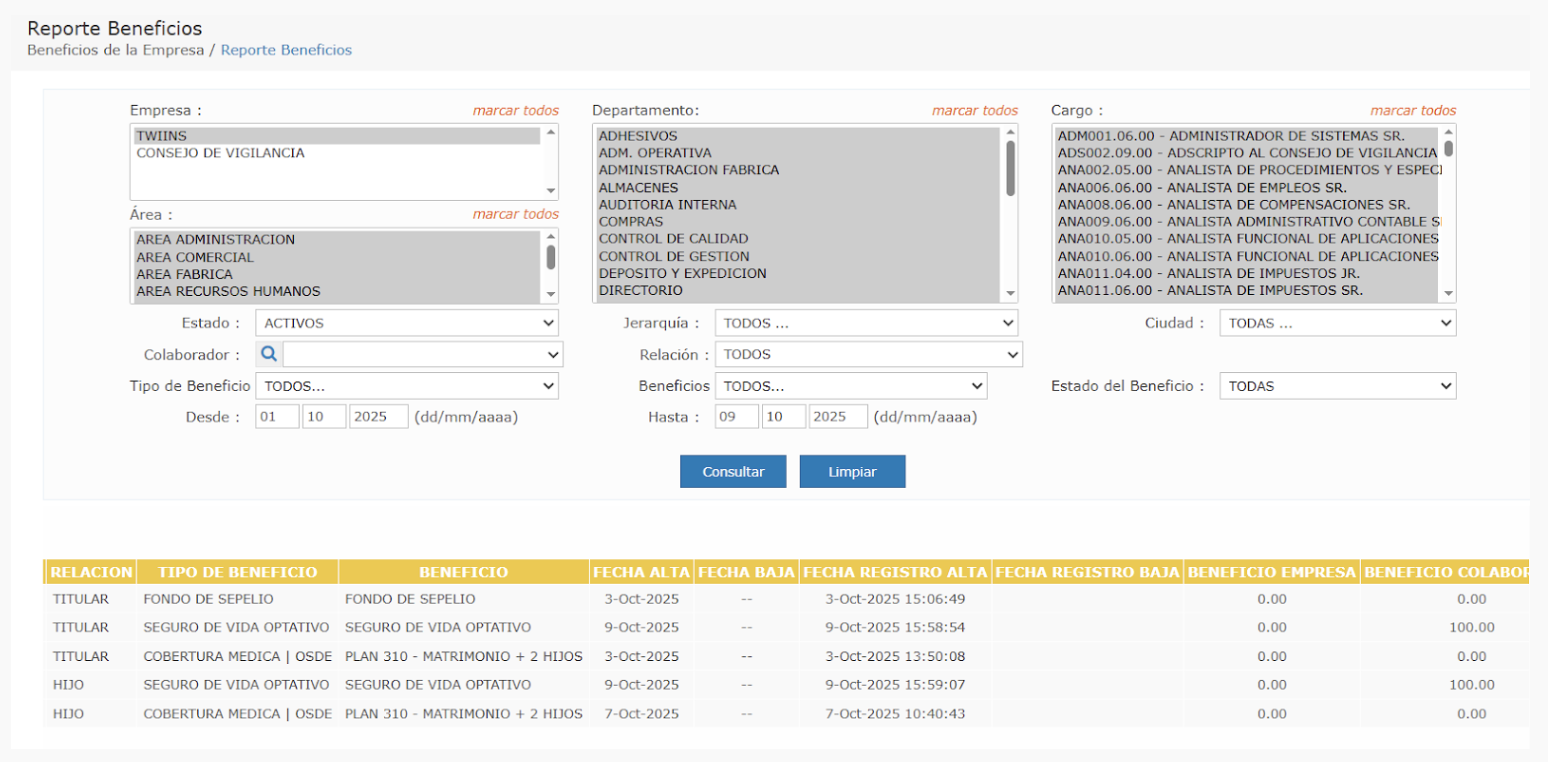Image resolution: width=1548 pixels, height=762 pixels.
Task: Select ADS002.09.00 Adscripto al Consejo cargo
Action: point(1247,153)
